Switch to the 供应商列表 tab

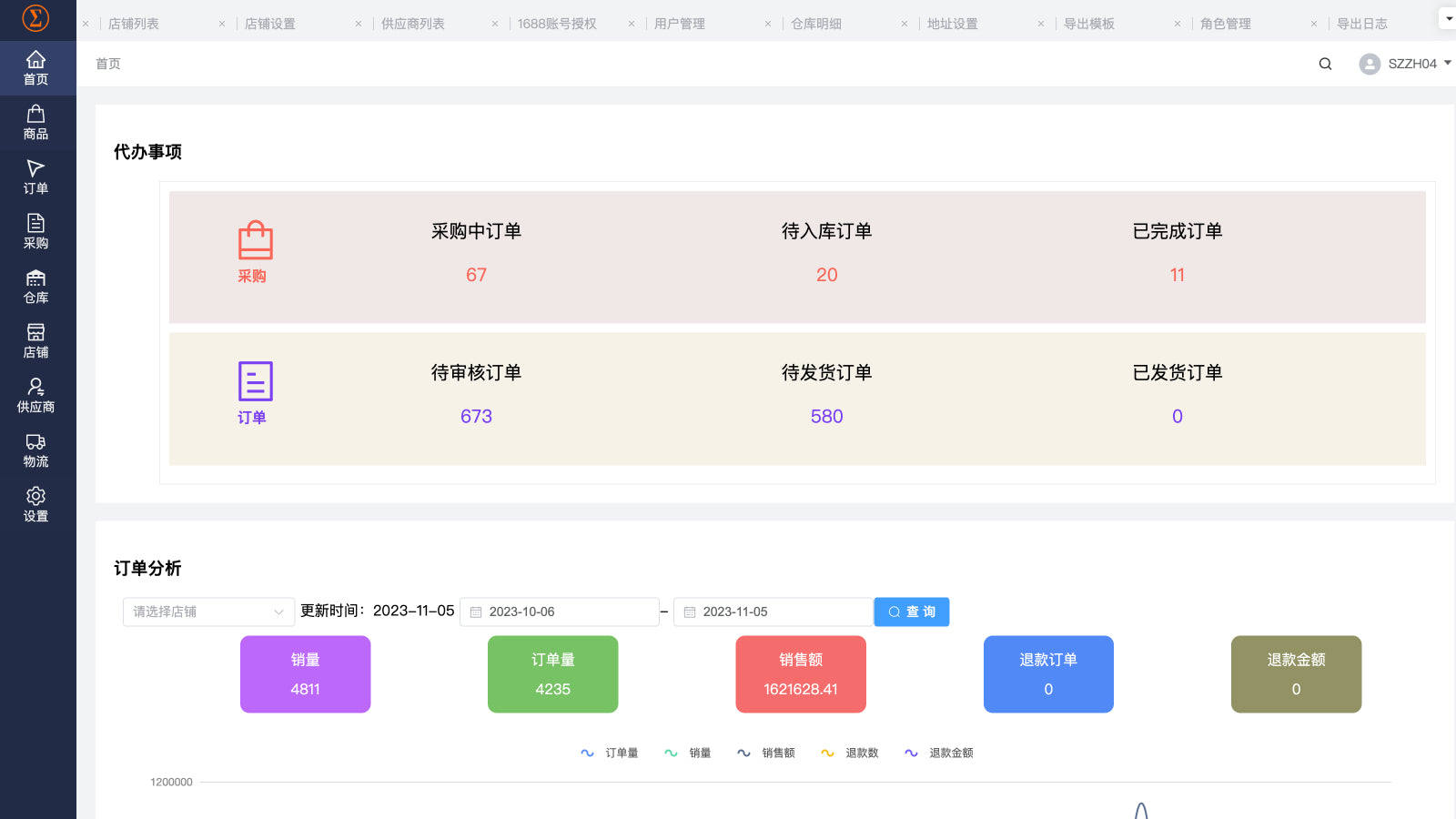413,24
